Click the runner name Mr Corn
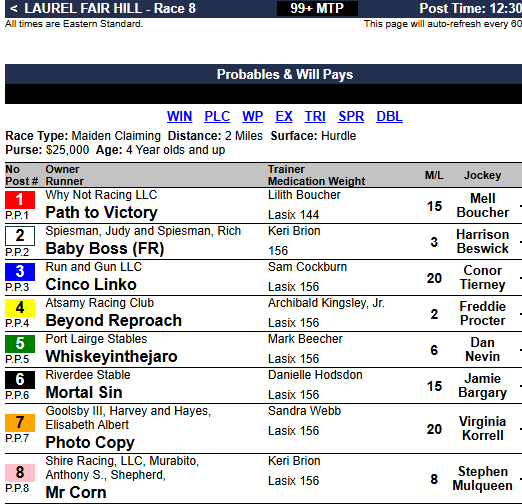The height and width of the screenshot is (504, 522). coord(76,493)
